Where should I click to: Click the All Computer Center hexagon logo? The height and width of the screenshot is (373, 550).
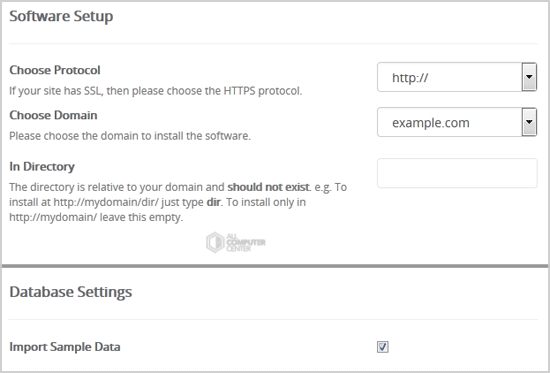click(215, 242)
